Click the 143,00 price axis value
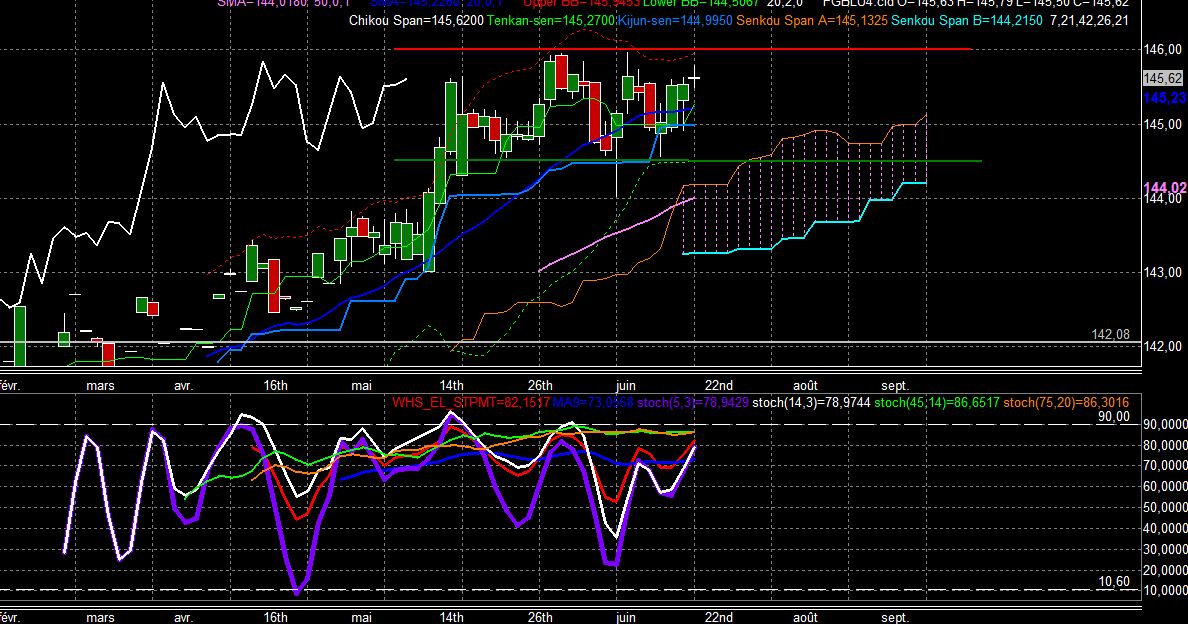 [x=1163, y=273]
